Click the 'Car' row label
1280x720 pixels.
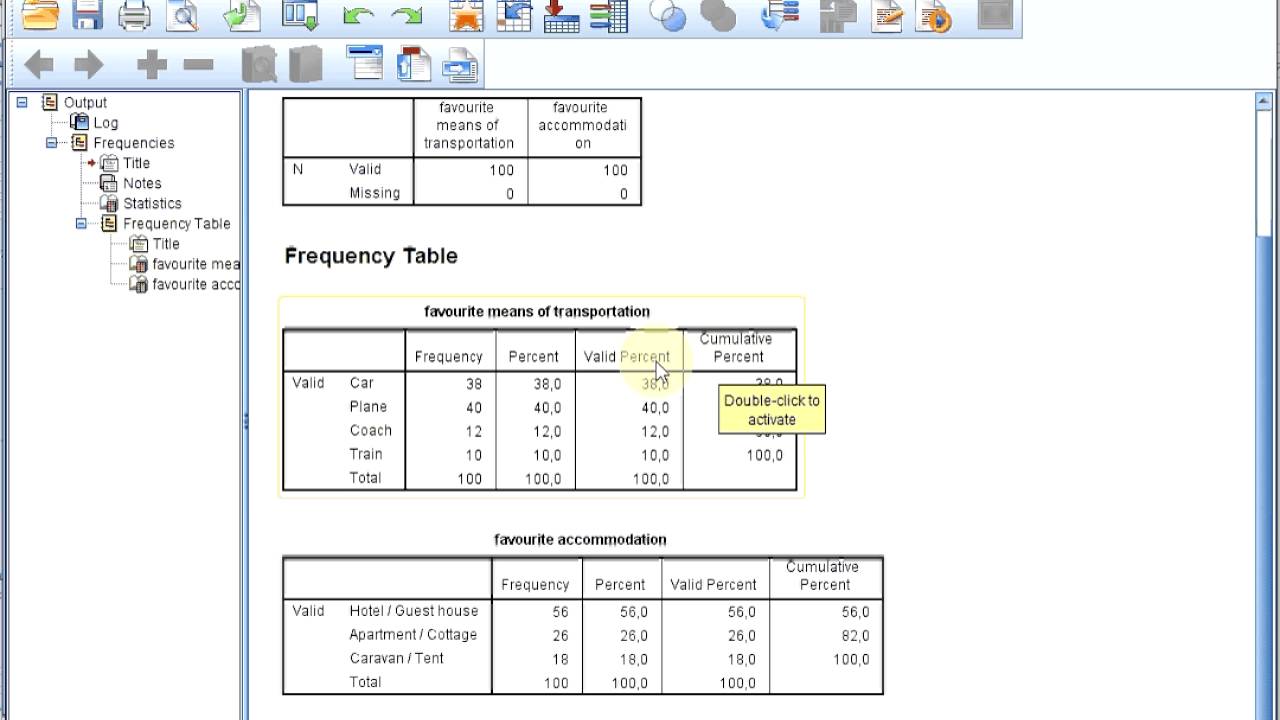click(361, 383)
